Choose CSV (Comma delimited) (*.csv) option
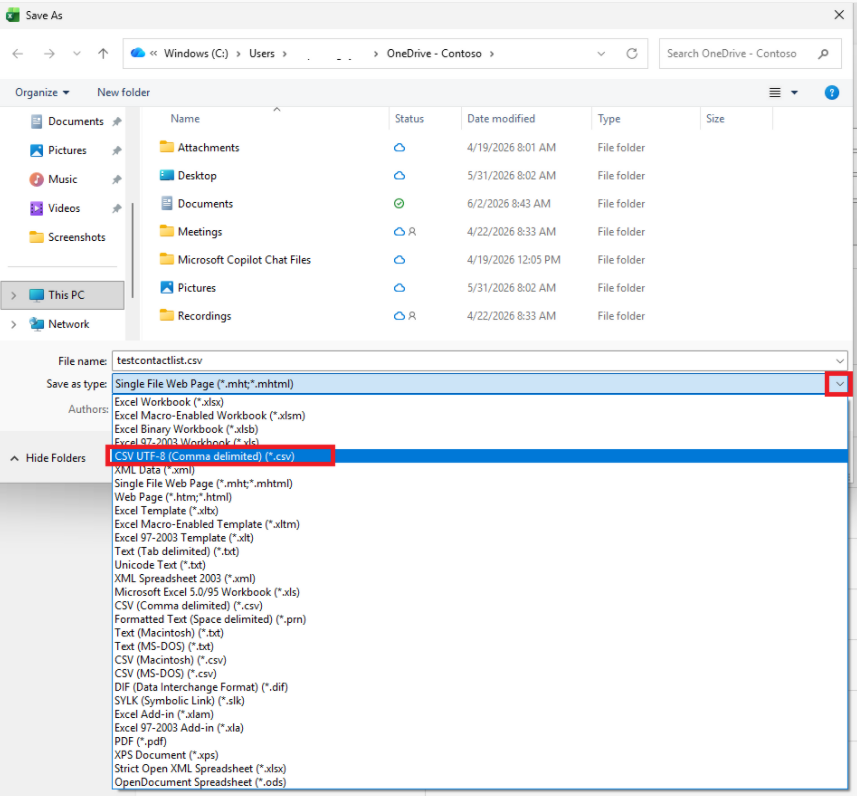Image resolution: width=857 pixels, height=796 pixels. [x=480, y=606]
